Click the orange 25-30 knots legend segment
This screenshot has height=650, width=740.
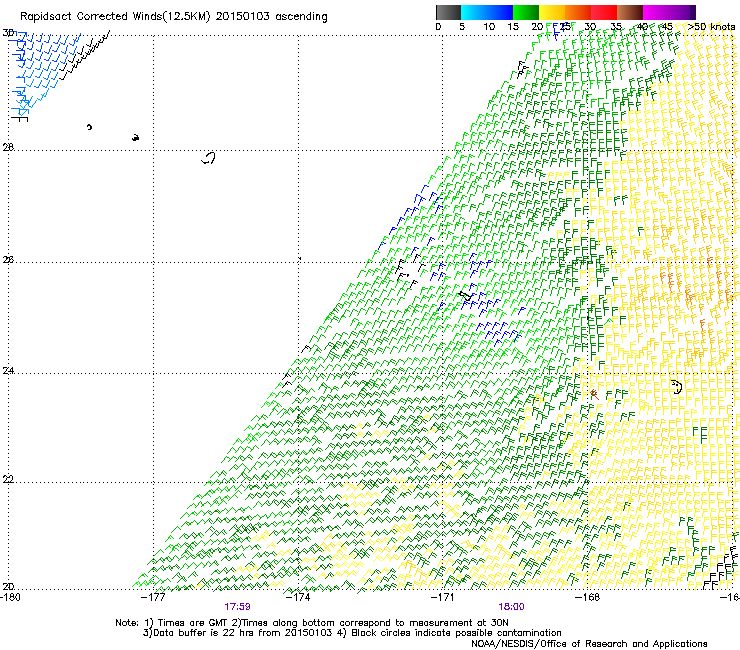click(578, 12)
